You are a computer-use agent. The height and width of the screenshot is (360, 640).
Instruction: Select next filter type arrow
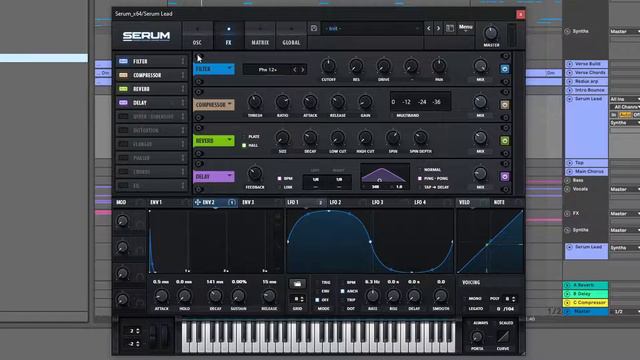coord(303,70)
